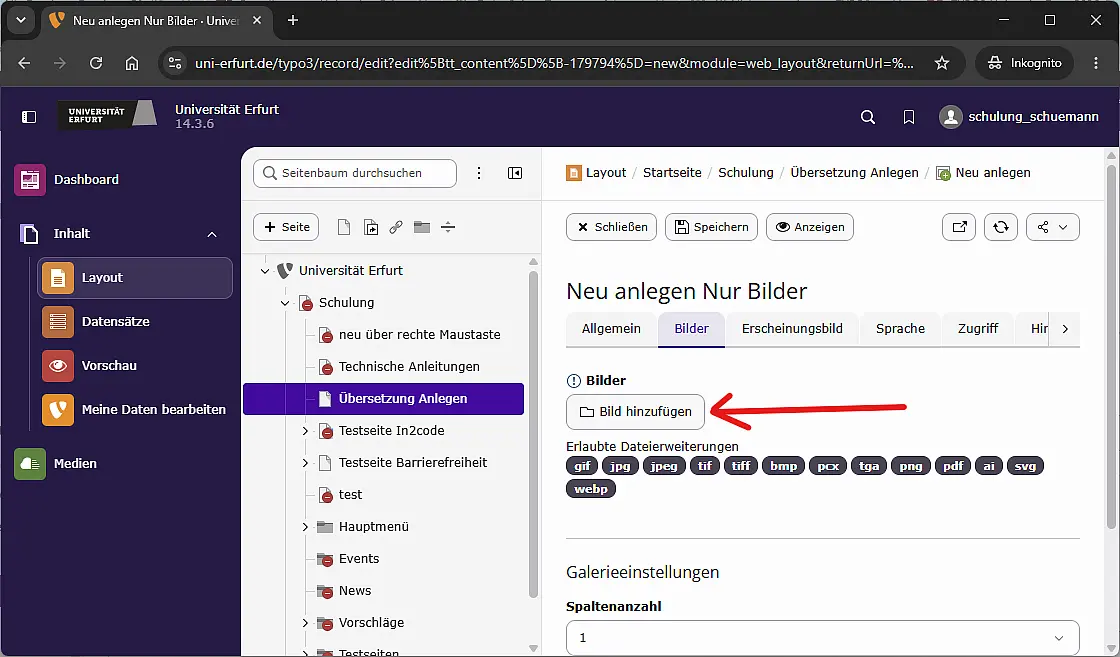The image size is (1120, 657).
Task: Collapse the Schulung tree node
Action: [x=285, y=304]
